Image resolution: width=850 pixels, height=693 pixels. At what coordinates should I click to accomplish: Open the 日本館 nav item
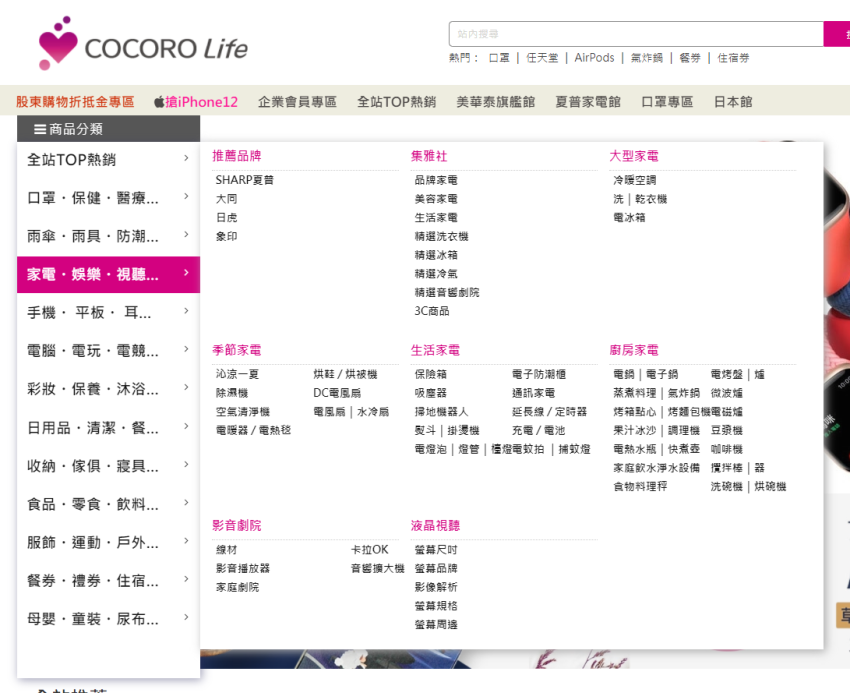pyautogui.click(x=733, y=102)
